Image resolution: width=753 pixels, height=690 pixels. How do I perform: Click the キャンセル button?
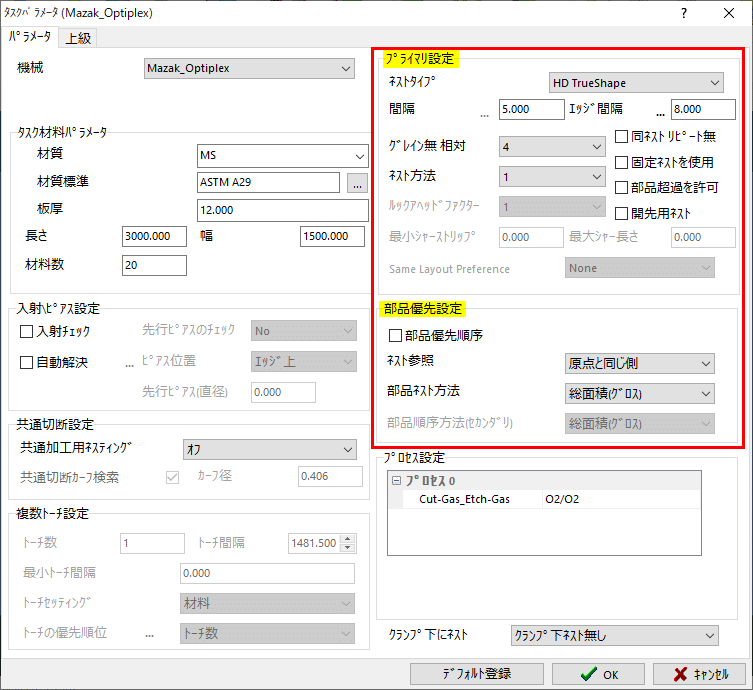pos(699,674)
